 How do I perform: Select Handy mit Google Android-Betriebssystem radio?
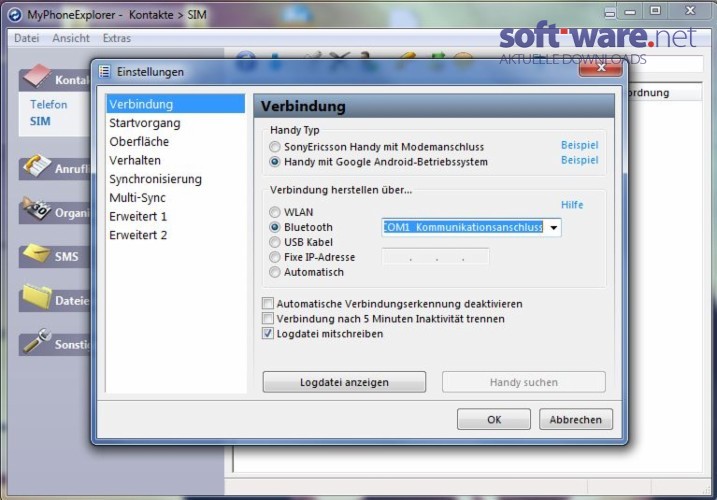274,162
